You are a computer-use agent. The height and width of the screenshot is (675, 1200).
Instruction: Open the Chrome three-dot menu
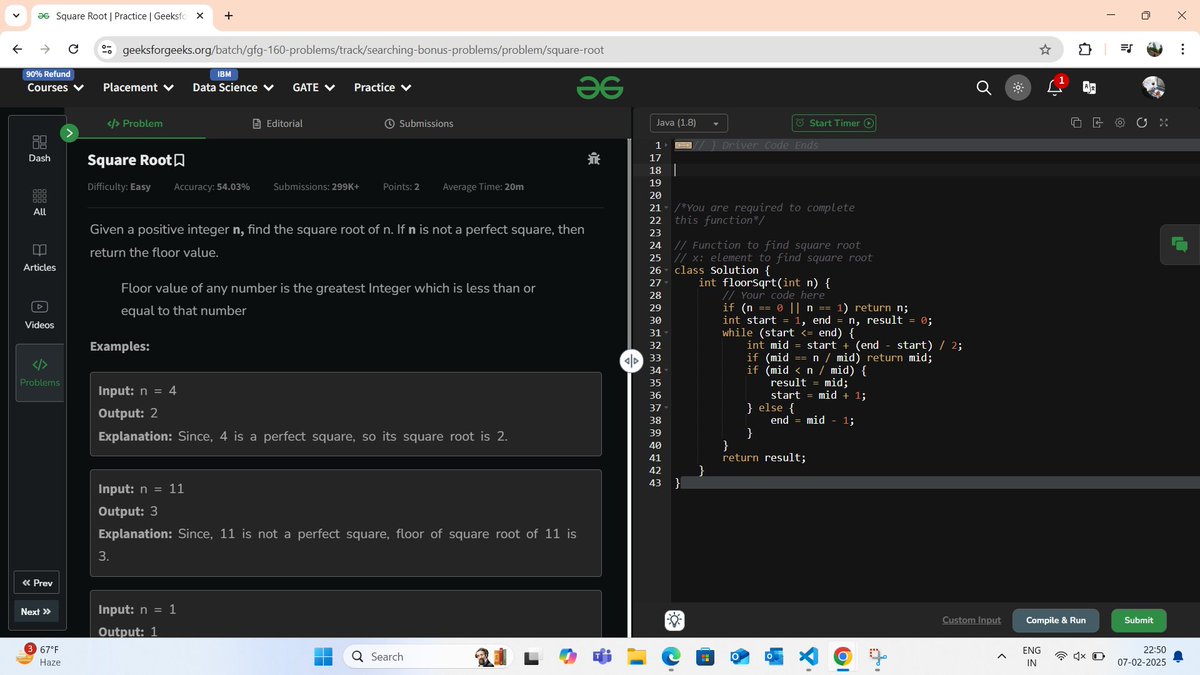(1183, 50)
